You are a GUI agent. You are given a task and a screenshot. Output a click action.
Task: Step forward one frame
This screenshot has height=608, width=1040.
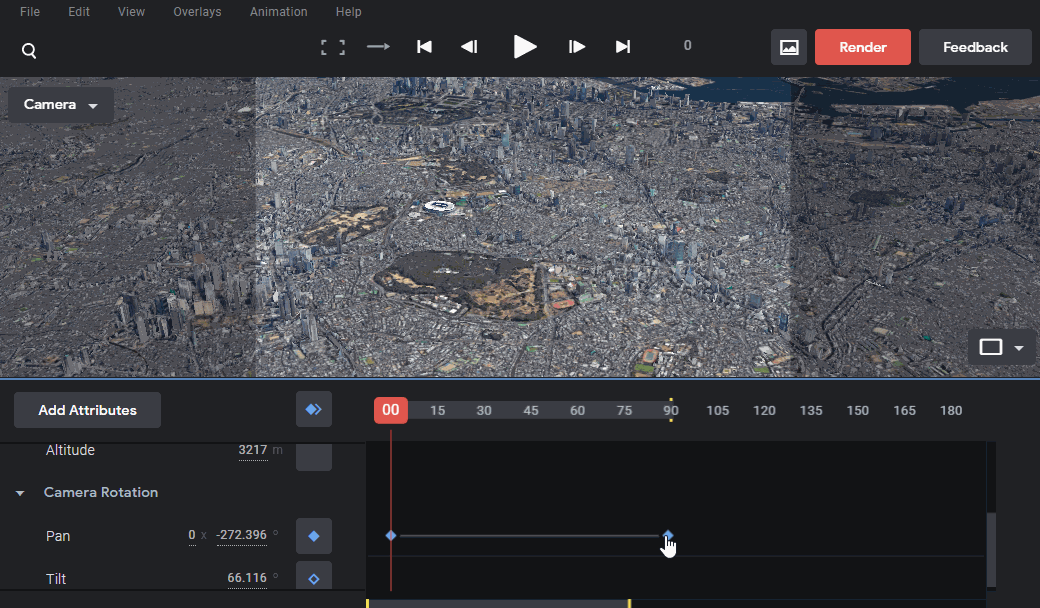576,46
